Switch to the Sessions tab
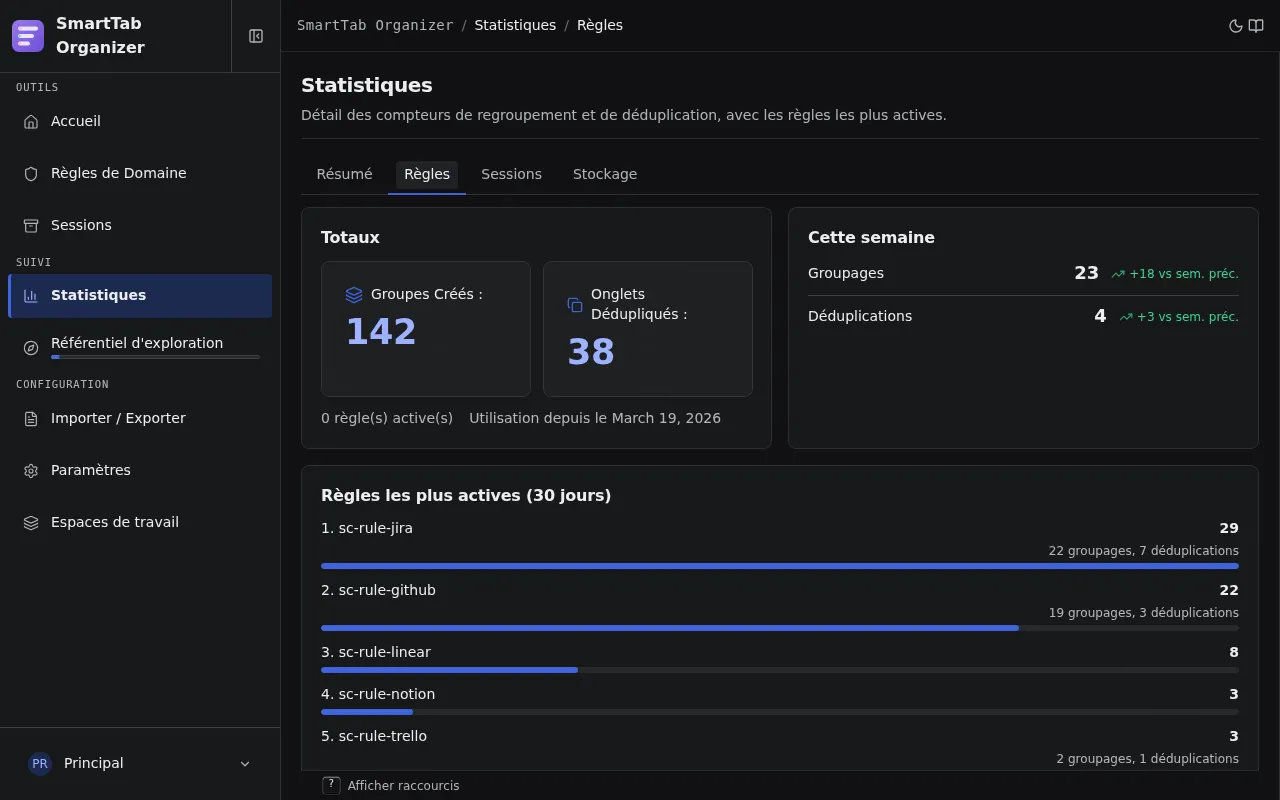Image resolution: width=1280 pixels, height=800 pixels. 511,175
